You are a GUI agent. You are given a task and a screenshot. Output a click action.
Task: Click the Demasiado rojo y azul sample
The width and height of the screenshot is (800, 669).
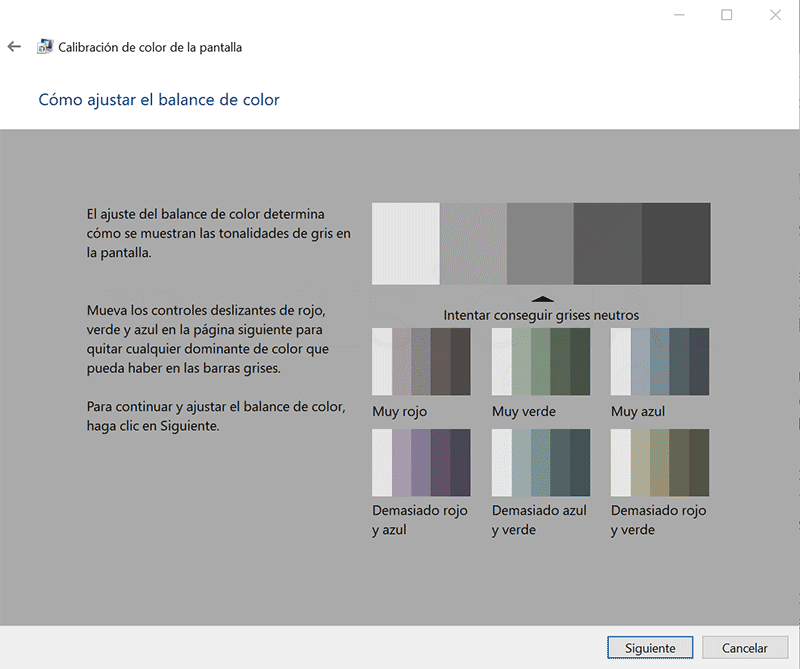click(421, 462)
